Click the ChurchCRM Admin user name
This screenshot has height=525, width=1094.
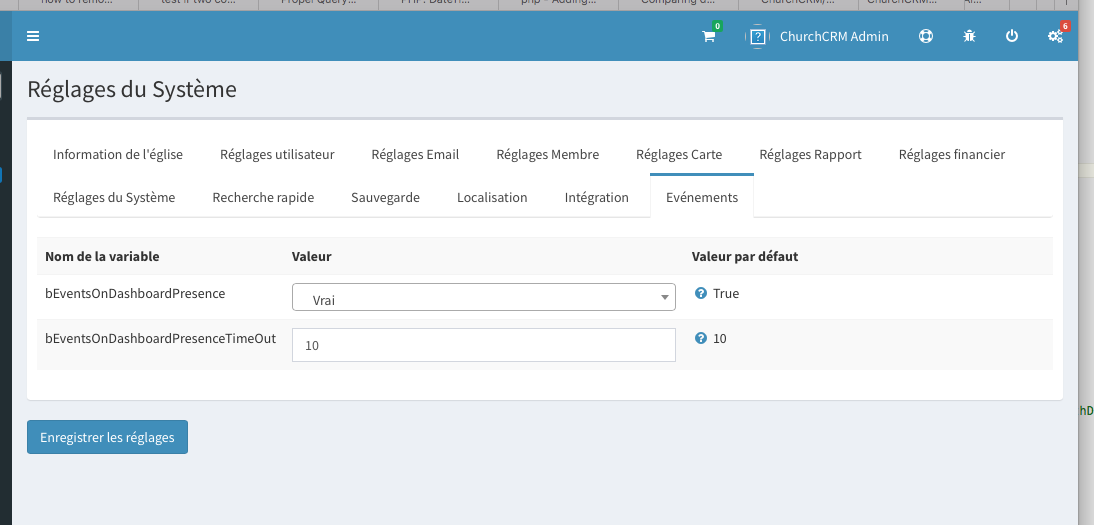834,36
